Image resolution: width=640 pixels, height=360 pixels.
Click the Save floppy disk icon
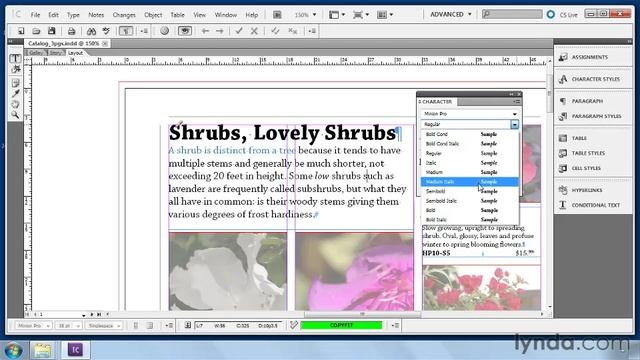click(51, 31)
